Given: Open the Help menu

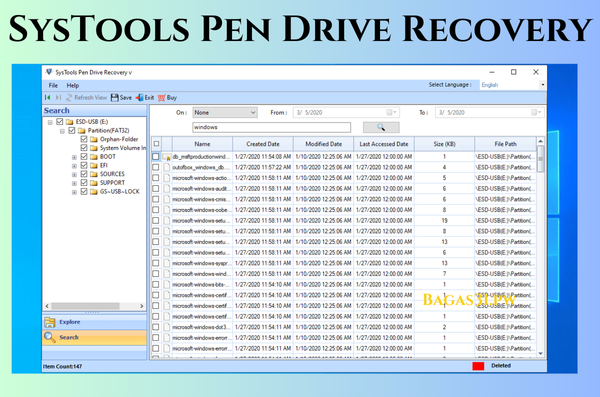Looking at the screenshot, I should pos(73,85).
